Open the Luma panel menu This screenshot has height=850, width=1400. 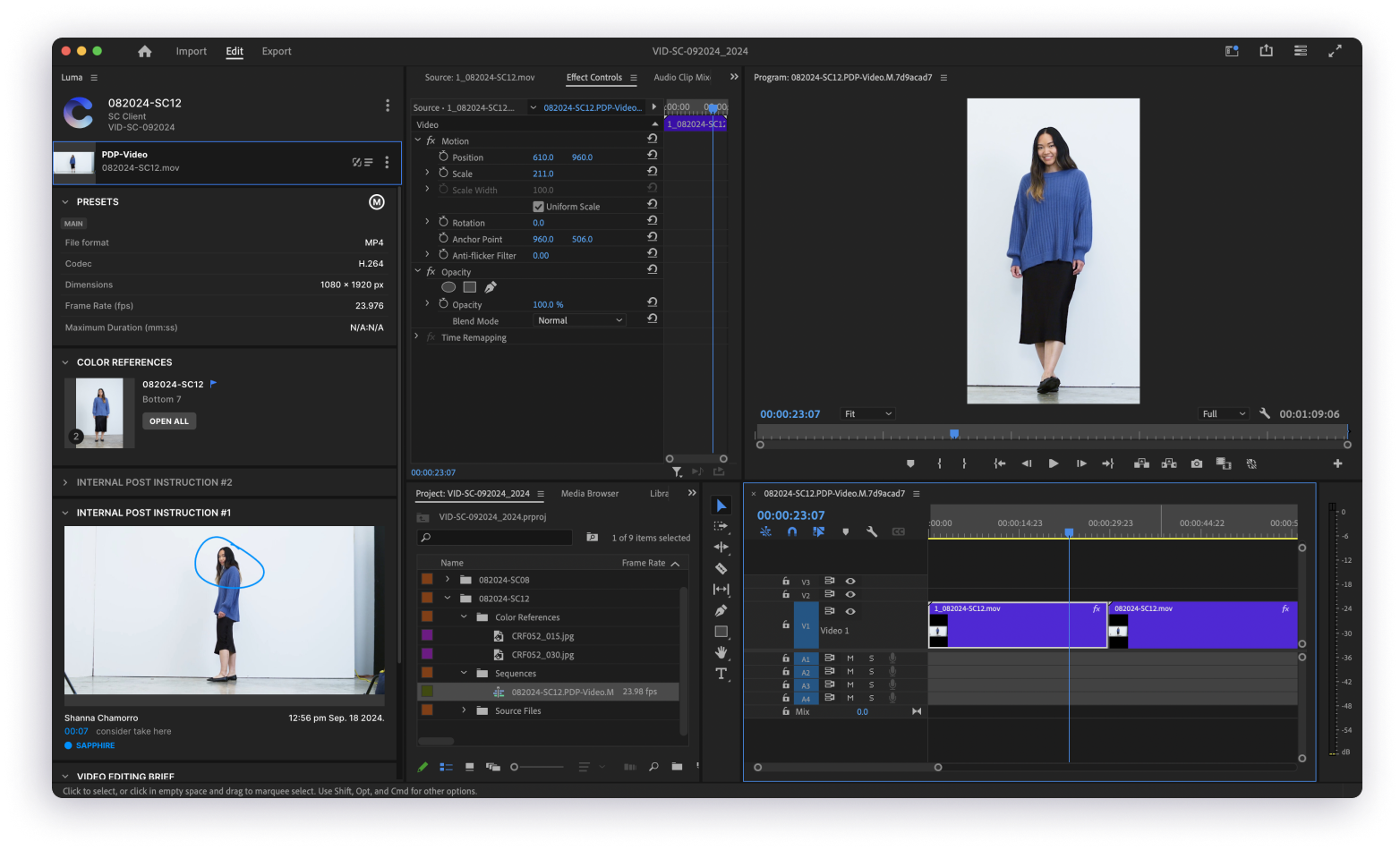[x=94, y=78]
